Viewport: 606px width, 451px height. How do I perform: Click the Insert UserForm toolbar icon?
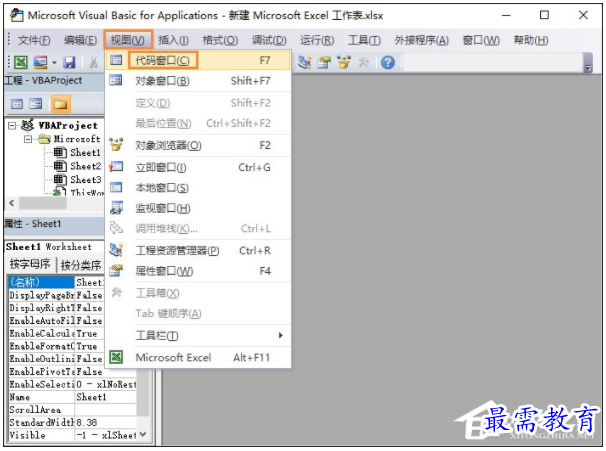point(41,62)
